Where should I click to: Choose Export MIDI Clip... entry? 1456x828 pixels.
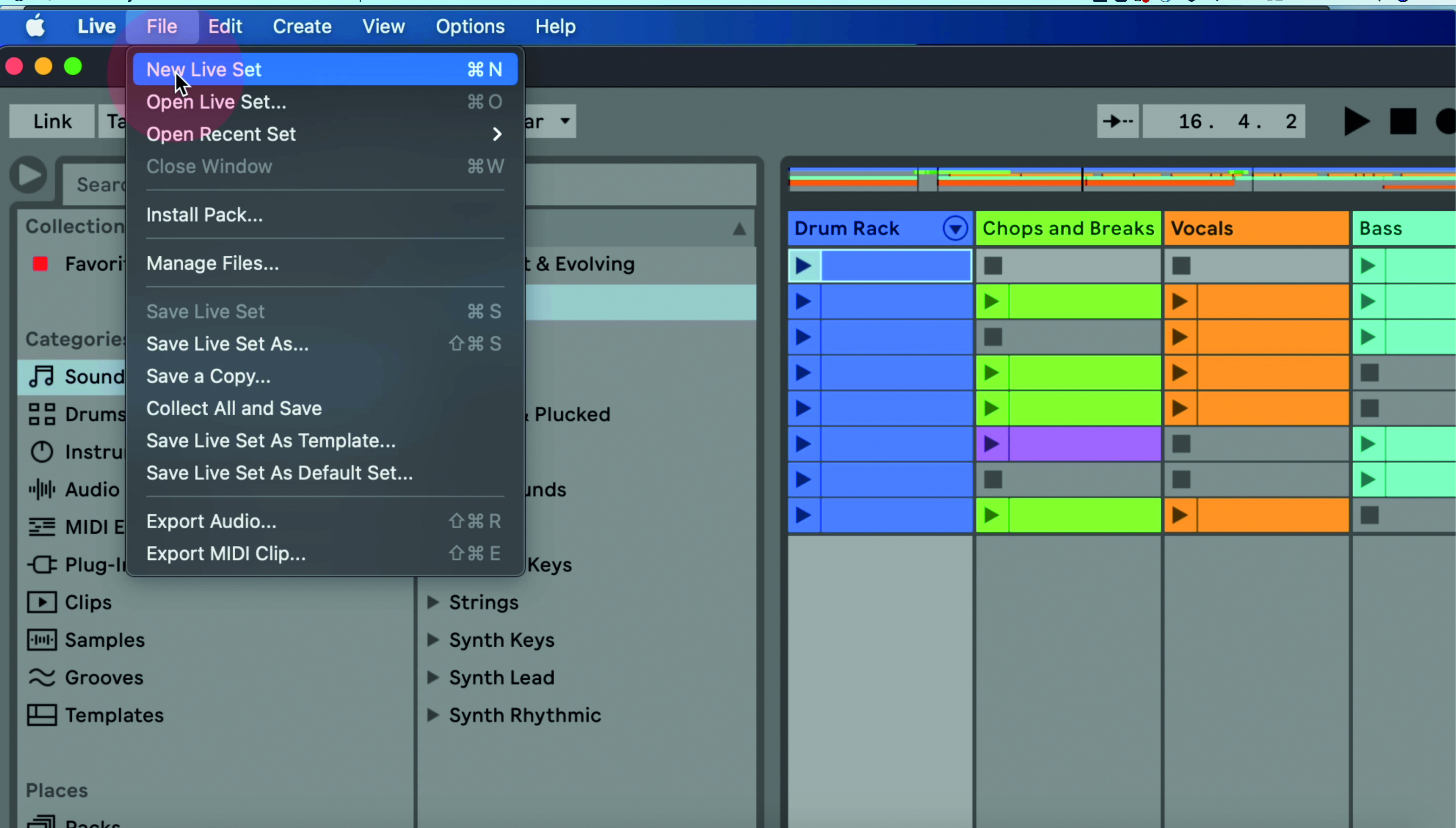click(325, 554)
